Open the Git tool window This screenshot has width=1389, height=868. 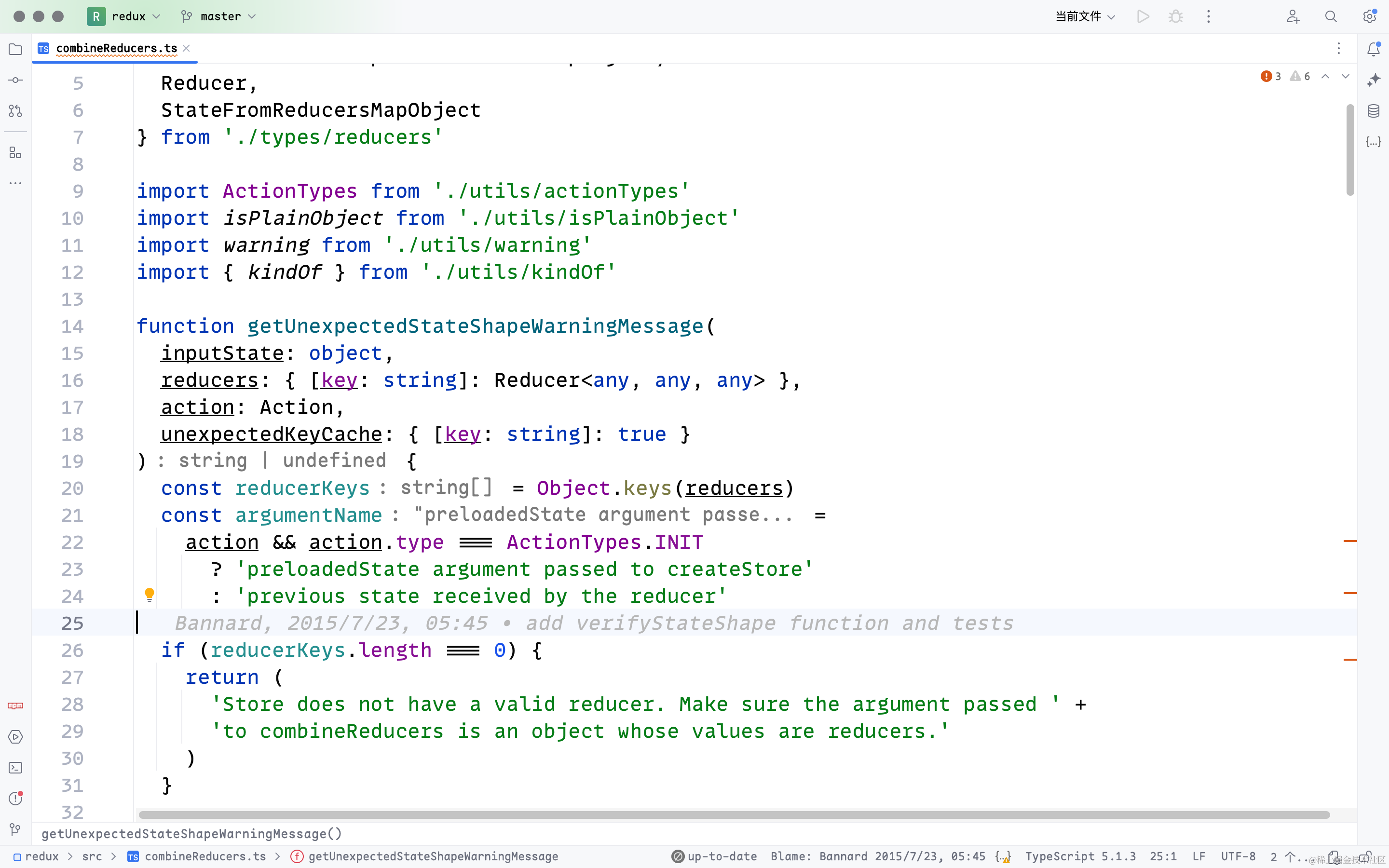[x=15, y=829]
